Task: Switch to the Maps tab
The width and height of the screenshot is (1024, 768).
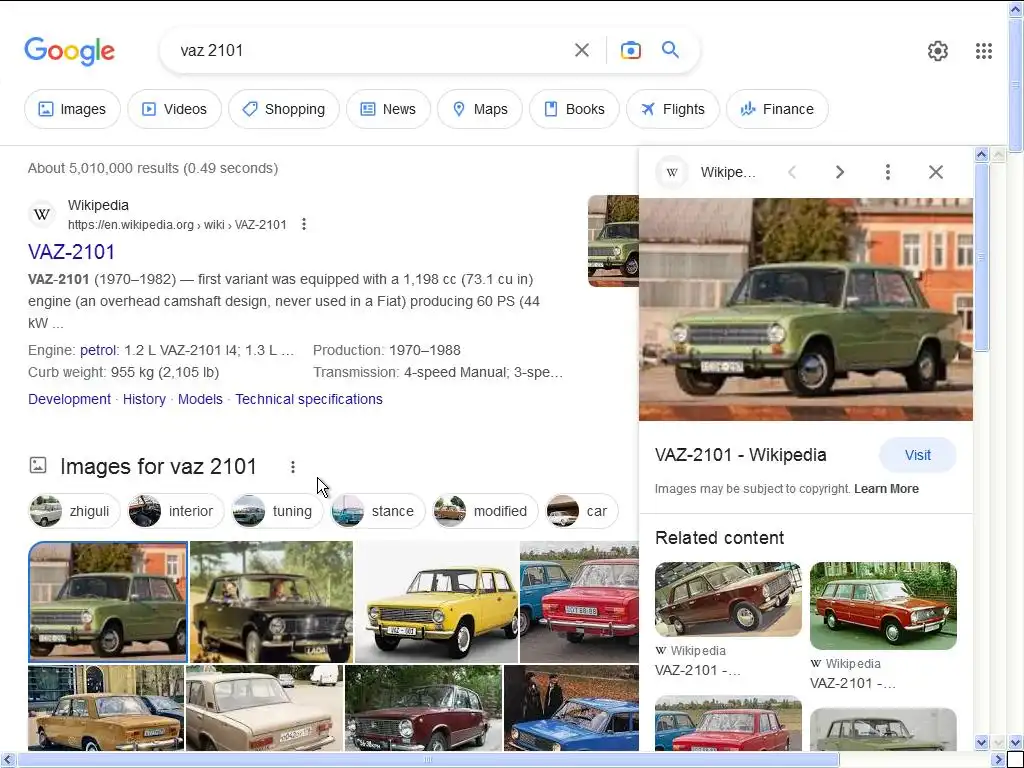Action: point(479,109)
